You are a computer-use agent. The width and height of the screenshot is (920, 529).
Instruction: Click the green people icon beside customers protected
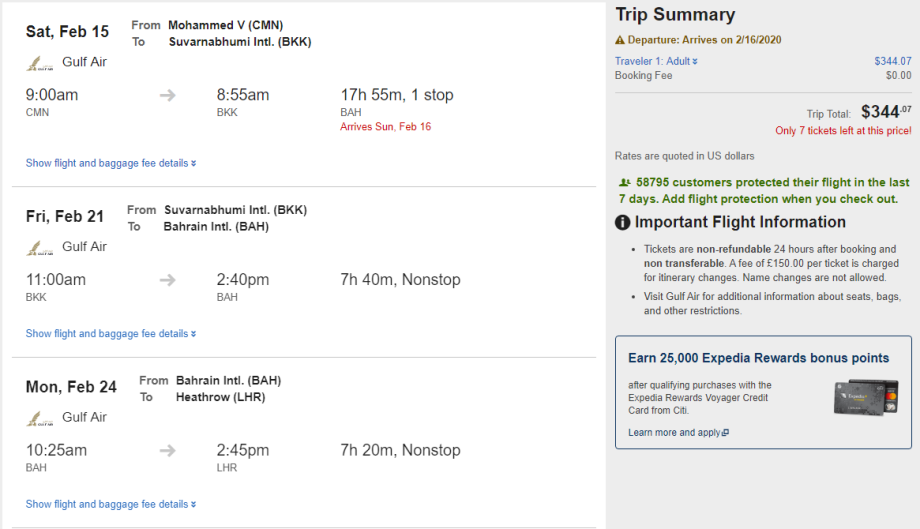(625, 183)
